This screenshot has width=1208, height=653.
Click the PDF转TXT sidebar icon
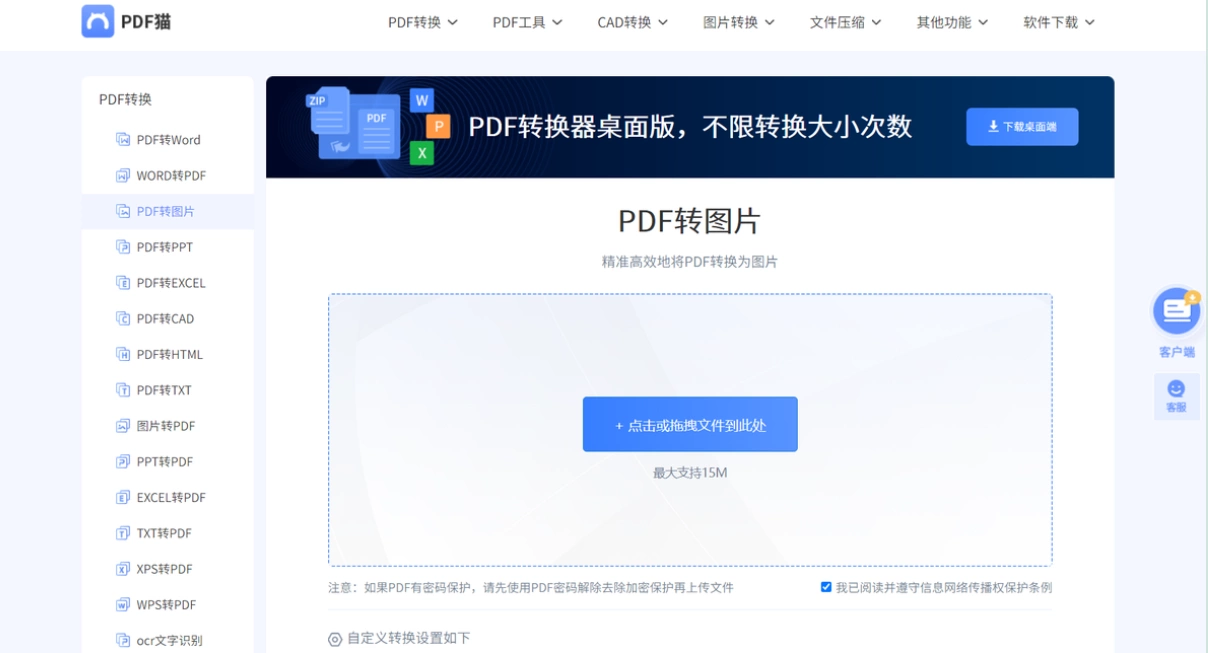[x=123, y=390]
